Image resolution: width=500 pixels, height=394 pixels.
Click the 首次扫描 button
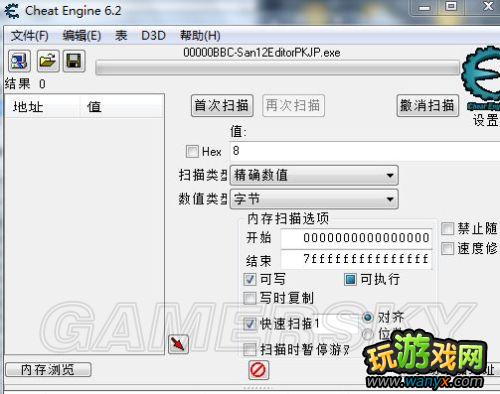[222, 106]
